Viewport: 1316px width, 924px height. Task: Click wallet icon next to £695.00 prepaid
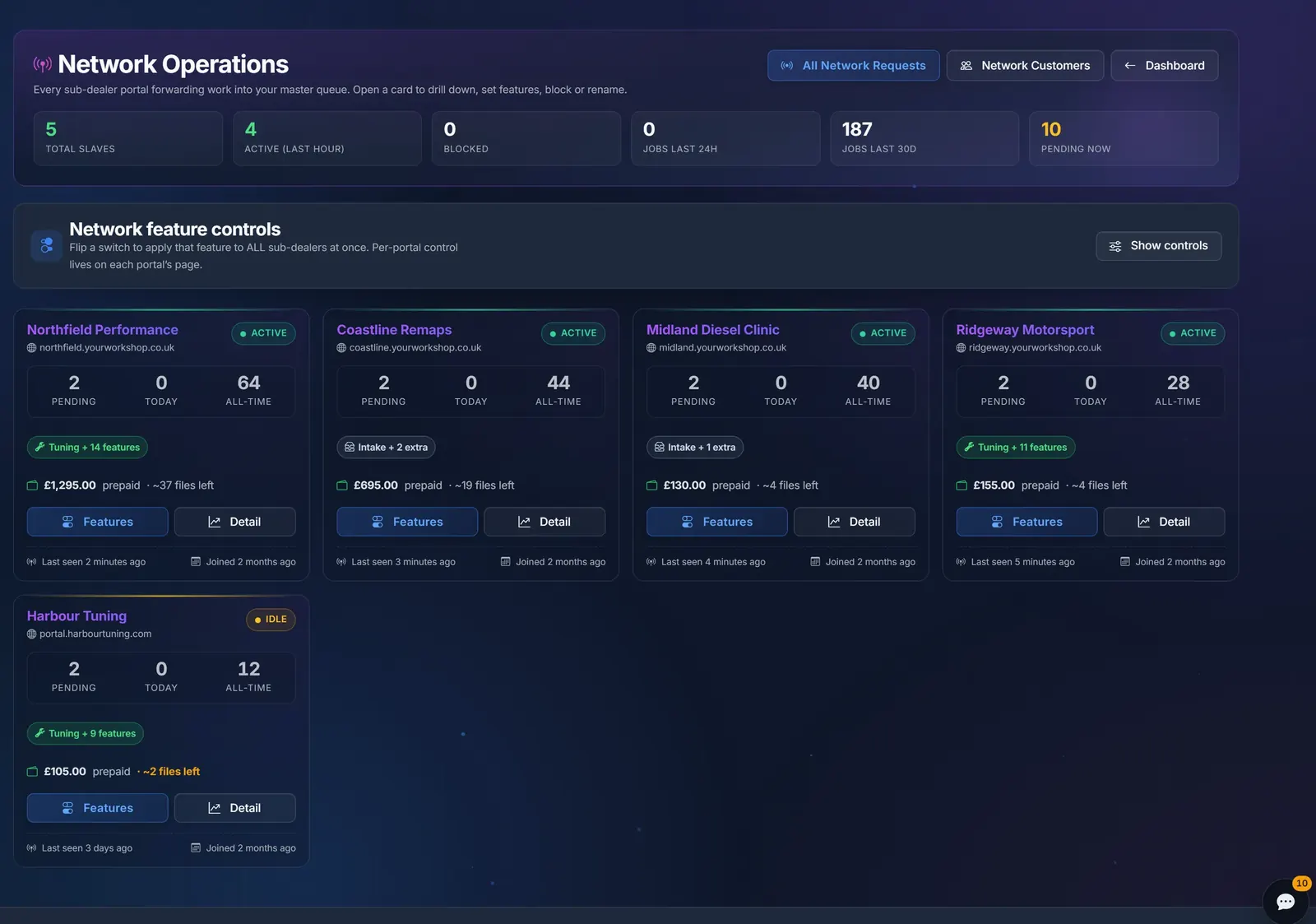342,485
